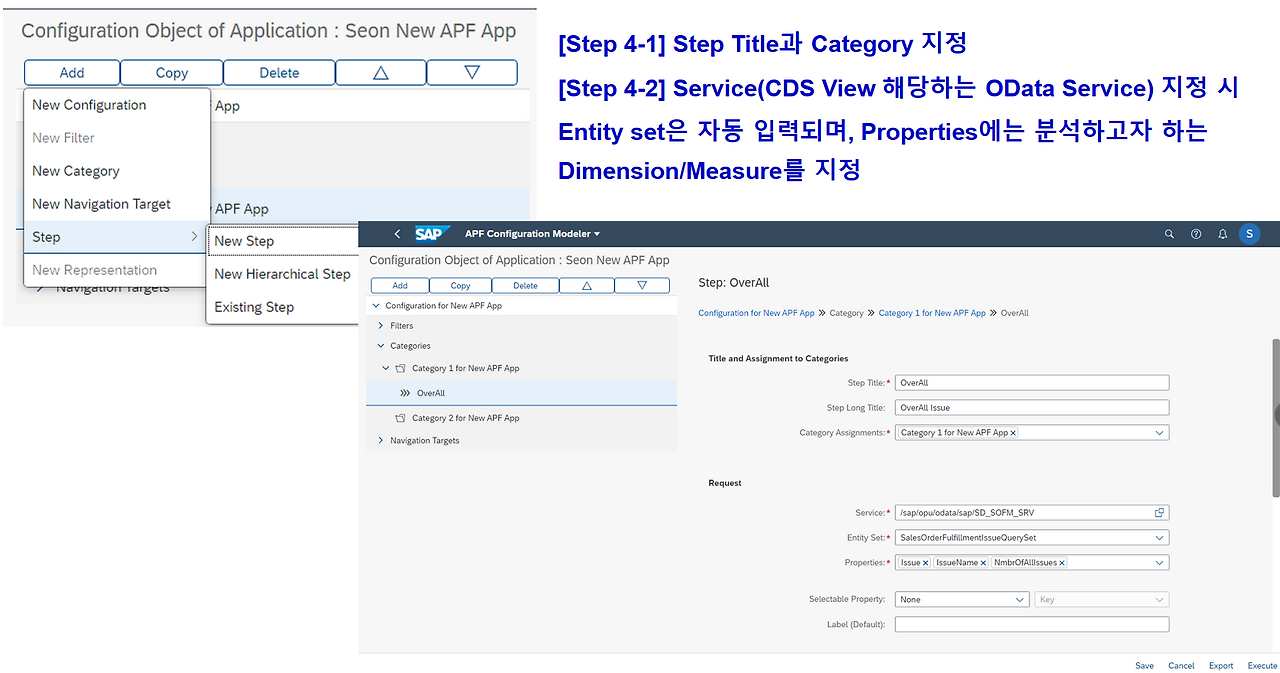Click inside the Label (Default) input field
The width and height of the screenshot is (1280, 673).
coord(1031,623)
